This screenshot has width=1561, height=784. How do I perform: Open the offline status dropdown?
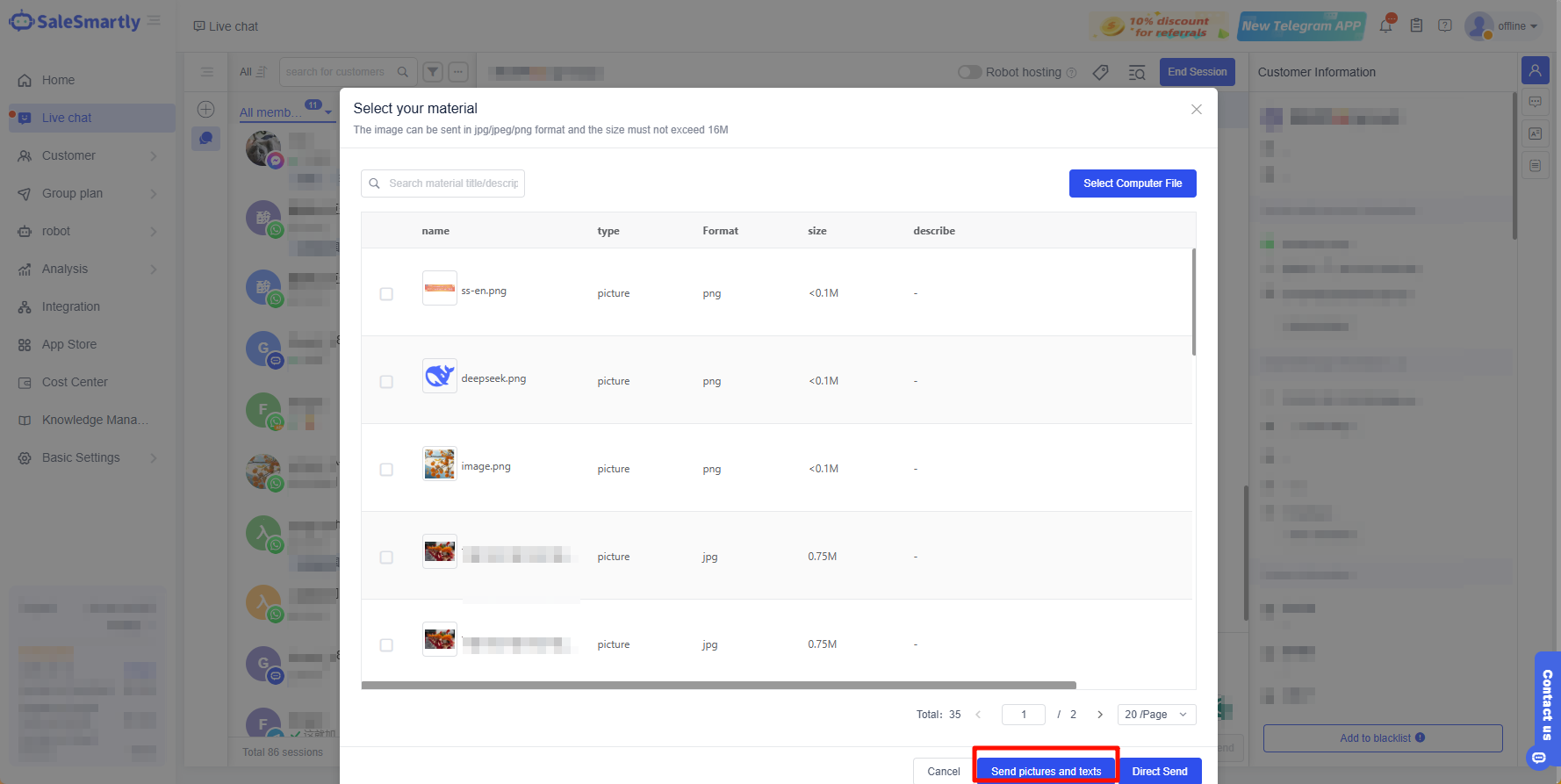tap(1517, 26)
